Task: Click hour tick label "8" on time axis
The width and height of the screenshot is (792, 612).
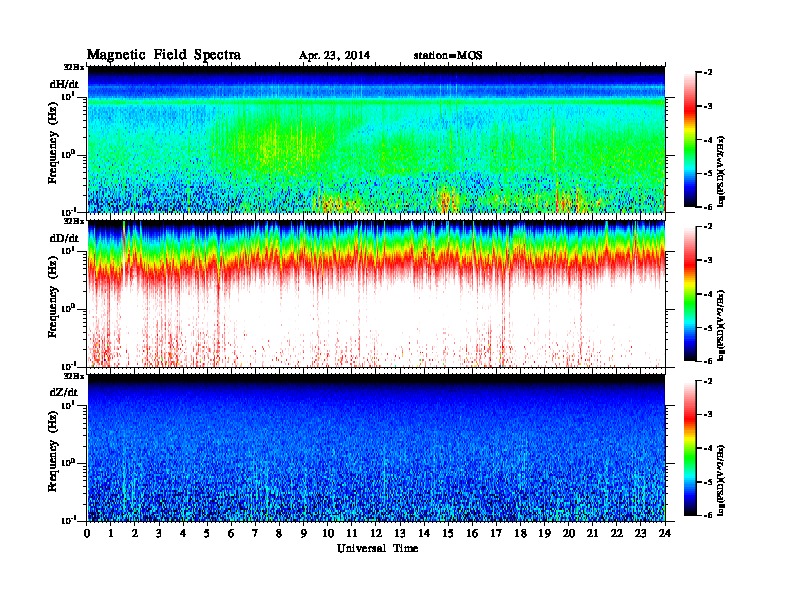Action: click(x=280, y=534)
